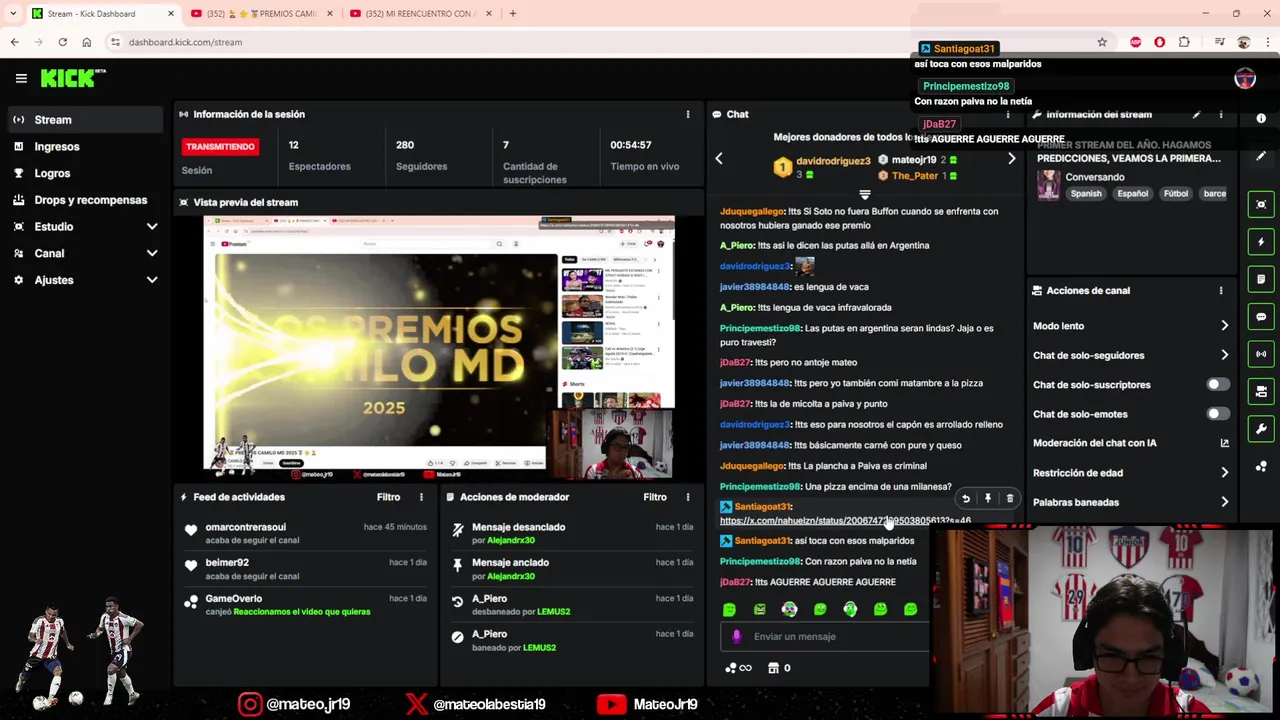Click Alejandrx30 under Mensaje desanclado

click(x=510, y=540)
